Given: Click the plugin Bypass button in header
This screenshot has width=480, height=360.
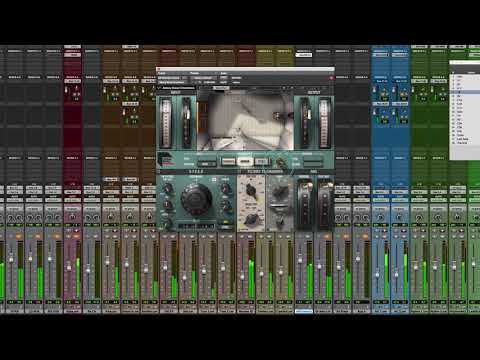Looking at the screenshot, I should [x=236, y=78].
